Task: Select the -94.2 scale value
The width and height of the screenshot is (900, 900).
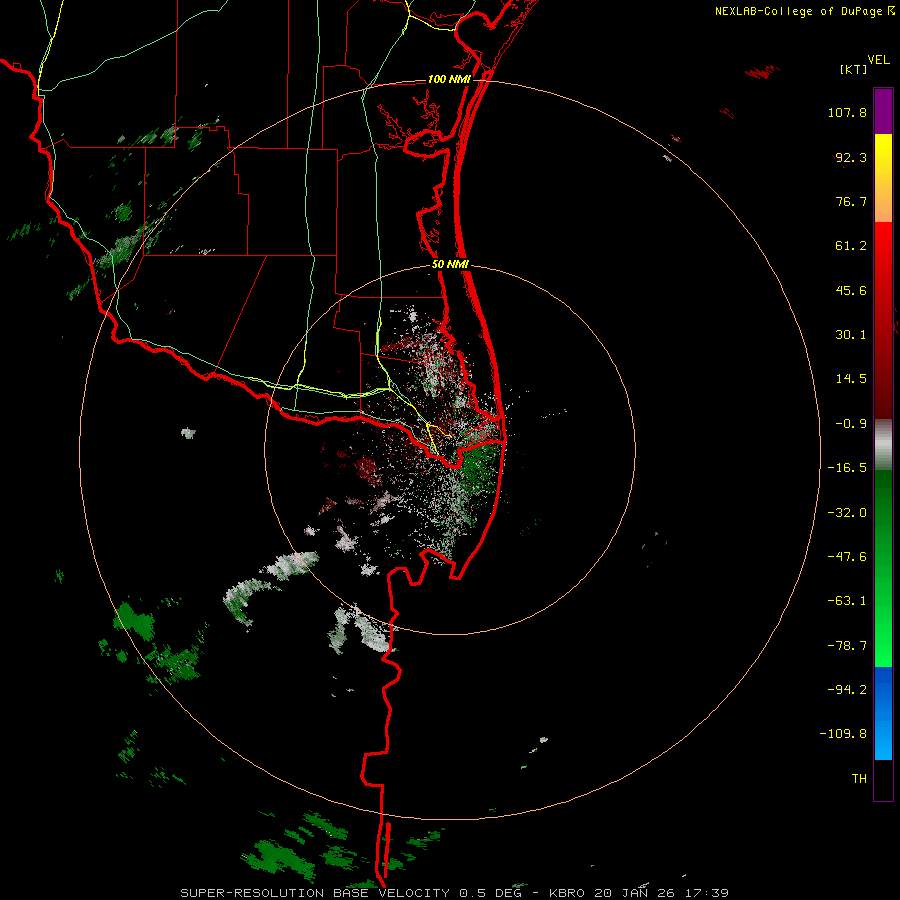Action: tap(847, 689)
